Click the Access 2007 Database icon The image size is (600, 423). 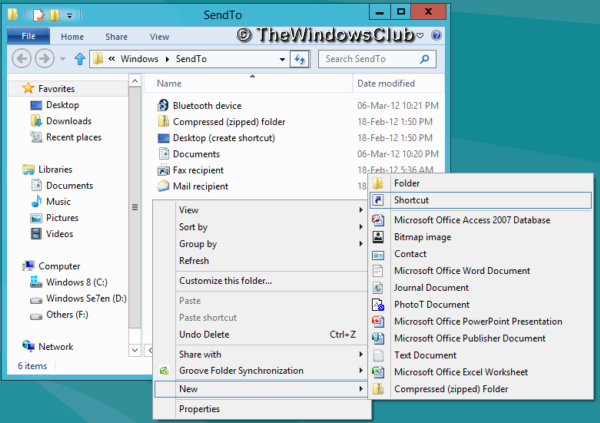point(378,220)
